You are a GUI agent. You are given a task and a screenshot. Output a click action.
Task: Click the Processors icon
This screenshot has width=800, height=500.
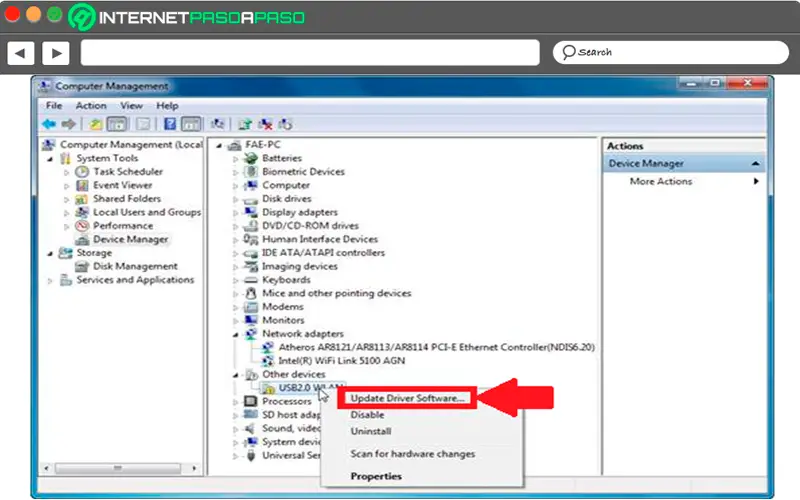251,401
